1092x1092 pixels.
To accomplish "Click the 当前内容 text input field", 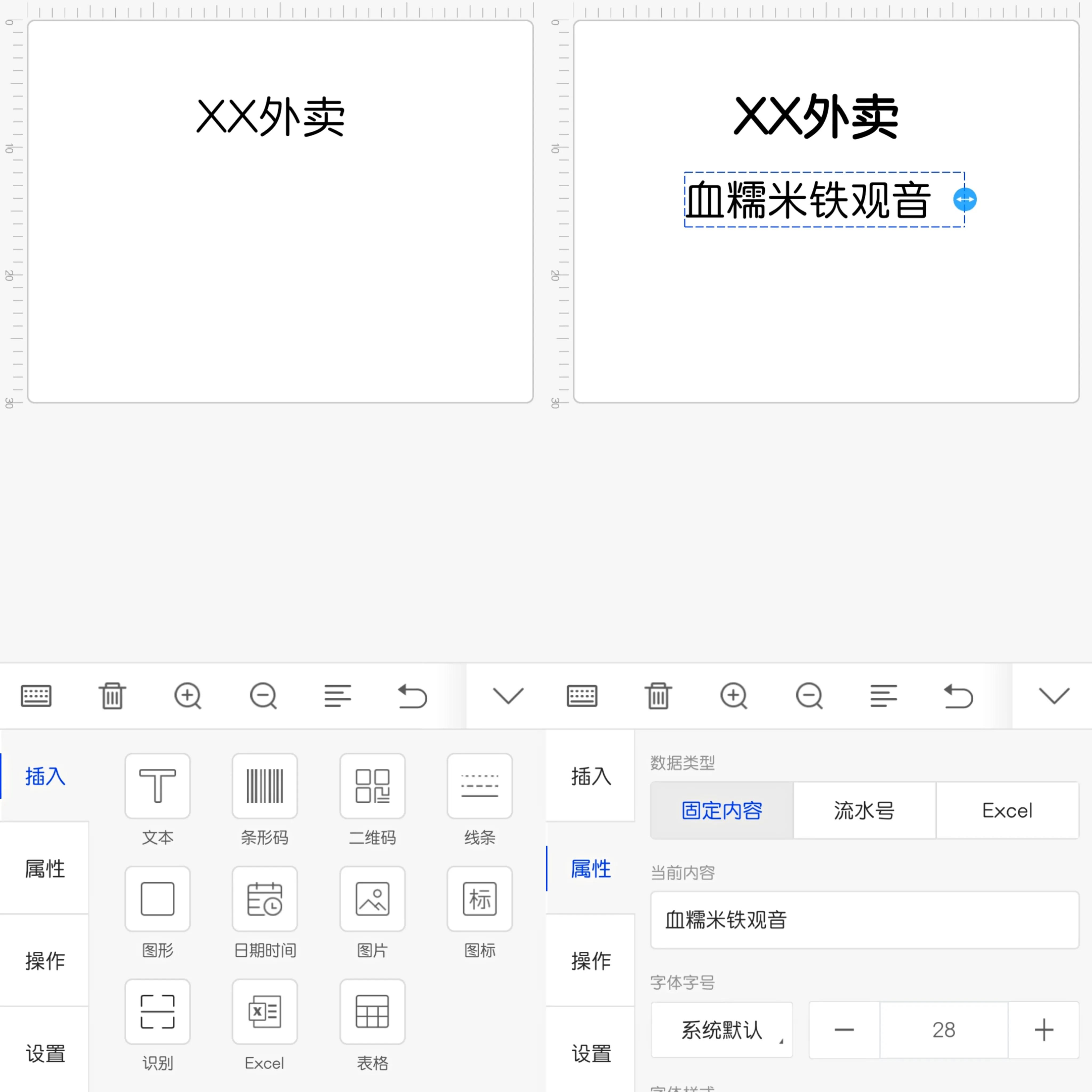I will coord(864,920).
